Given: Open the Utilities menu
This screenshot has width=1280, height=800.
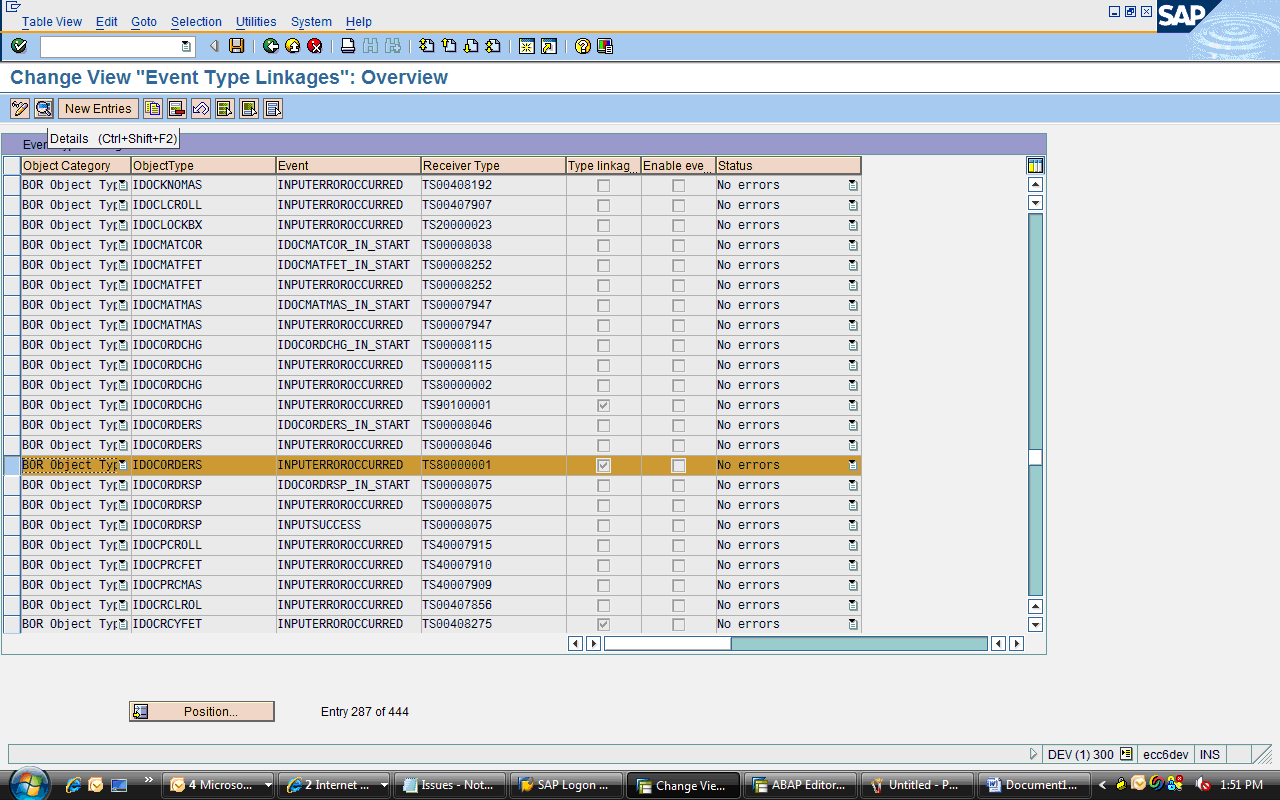Looking at the screenshot, I should coord(255,21).
